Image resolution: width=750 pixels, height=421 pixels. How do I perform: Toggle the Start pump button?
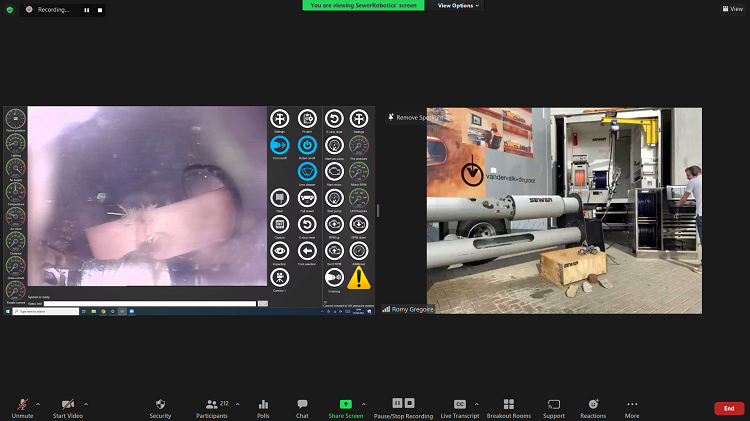(334, 198)
